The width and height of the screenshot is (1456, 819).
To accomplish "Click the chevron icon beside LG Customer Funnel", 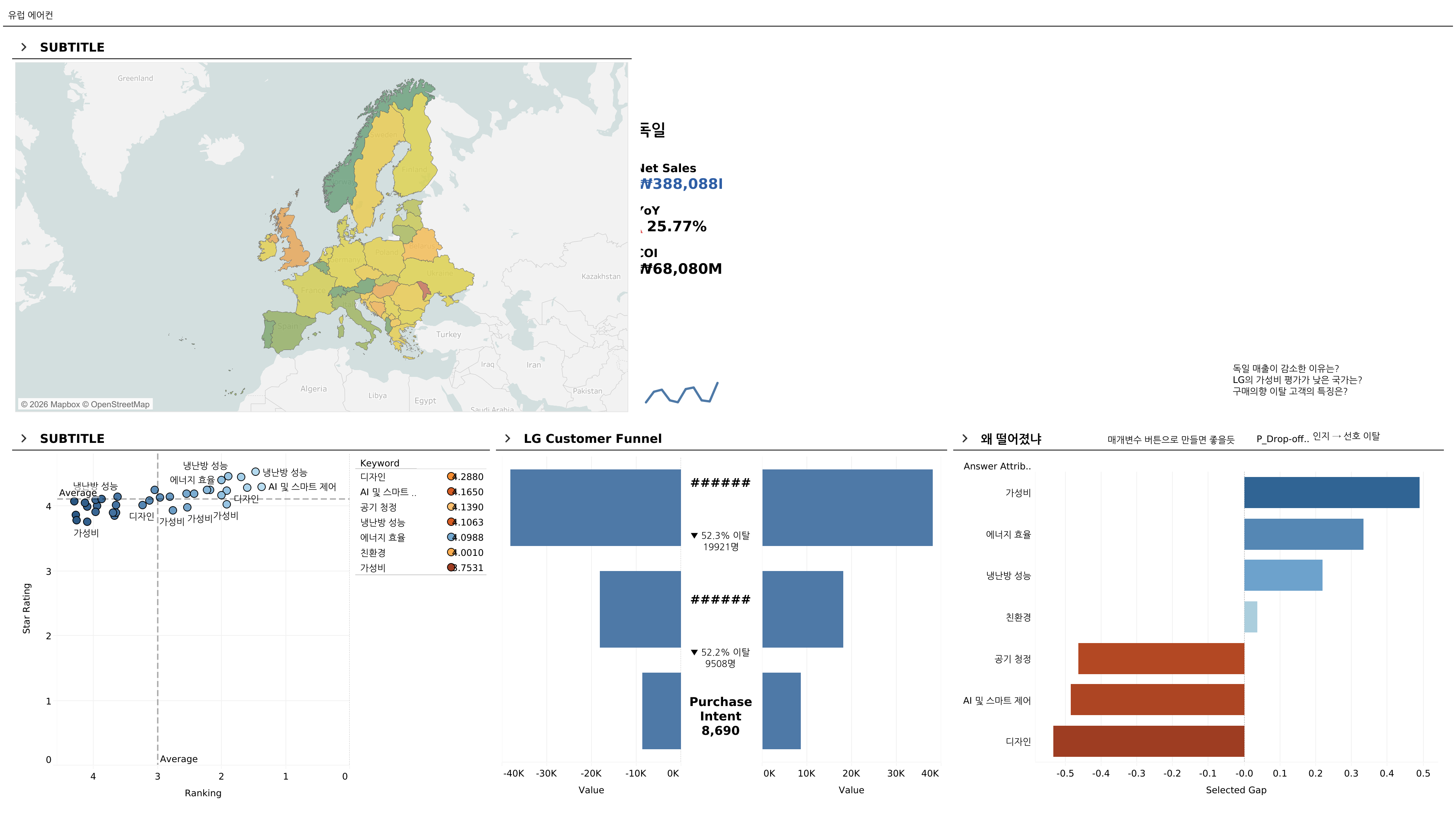I will click(508, 438).
